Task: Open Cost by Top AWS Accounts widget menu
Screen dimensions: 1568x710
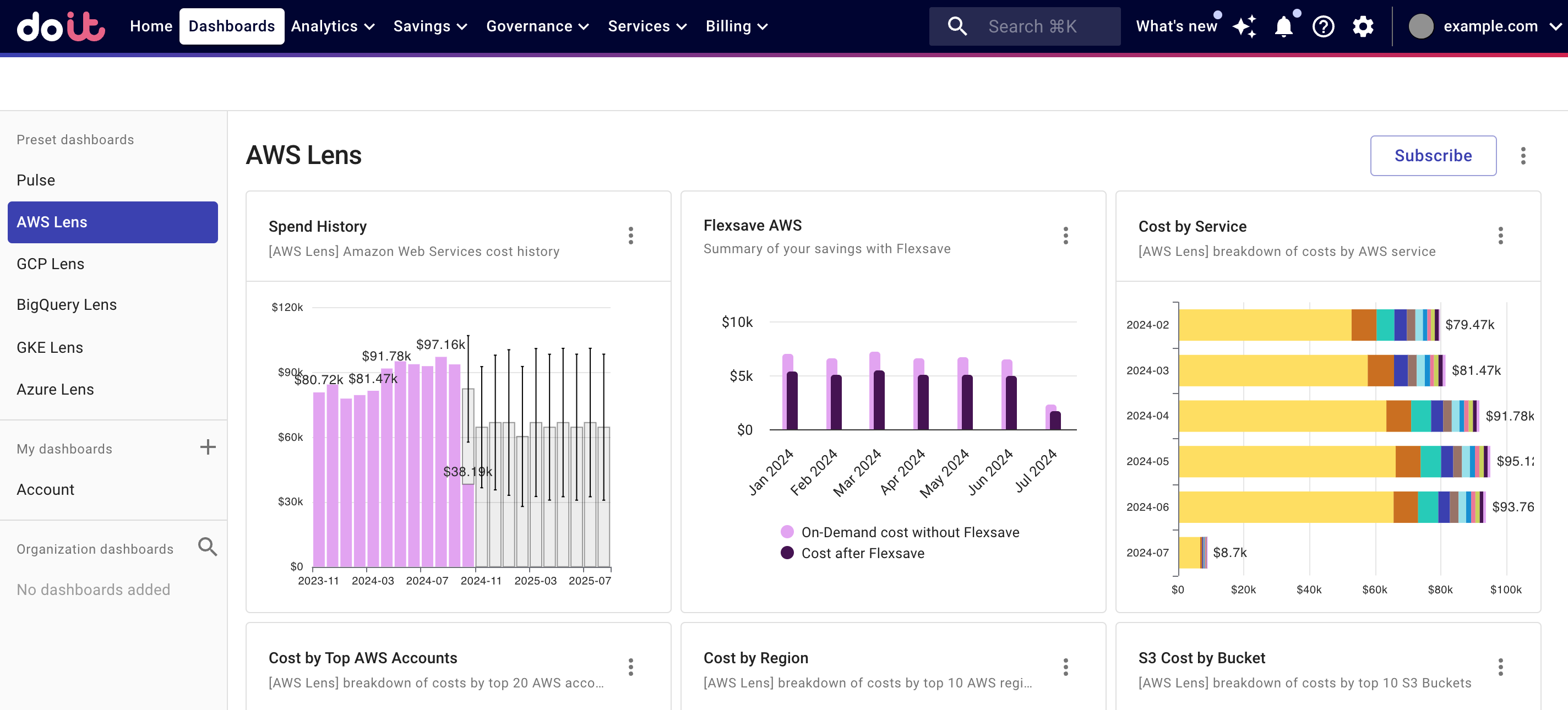Action: click(630, 667)
